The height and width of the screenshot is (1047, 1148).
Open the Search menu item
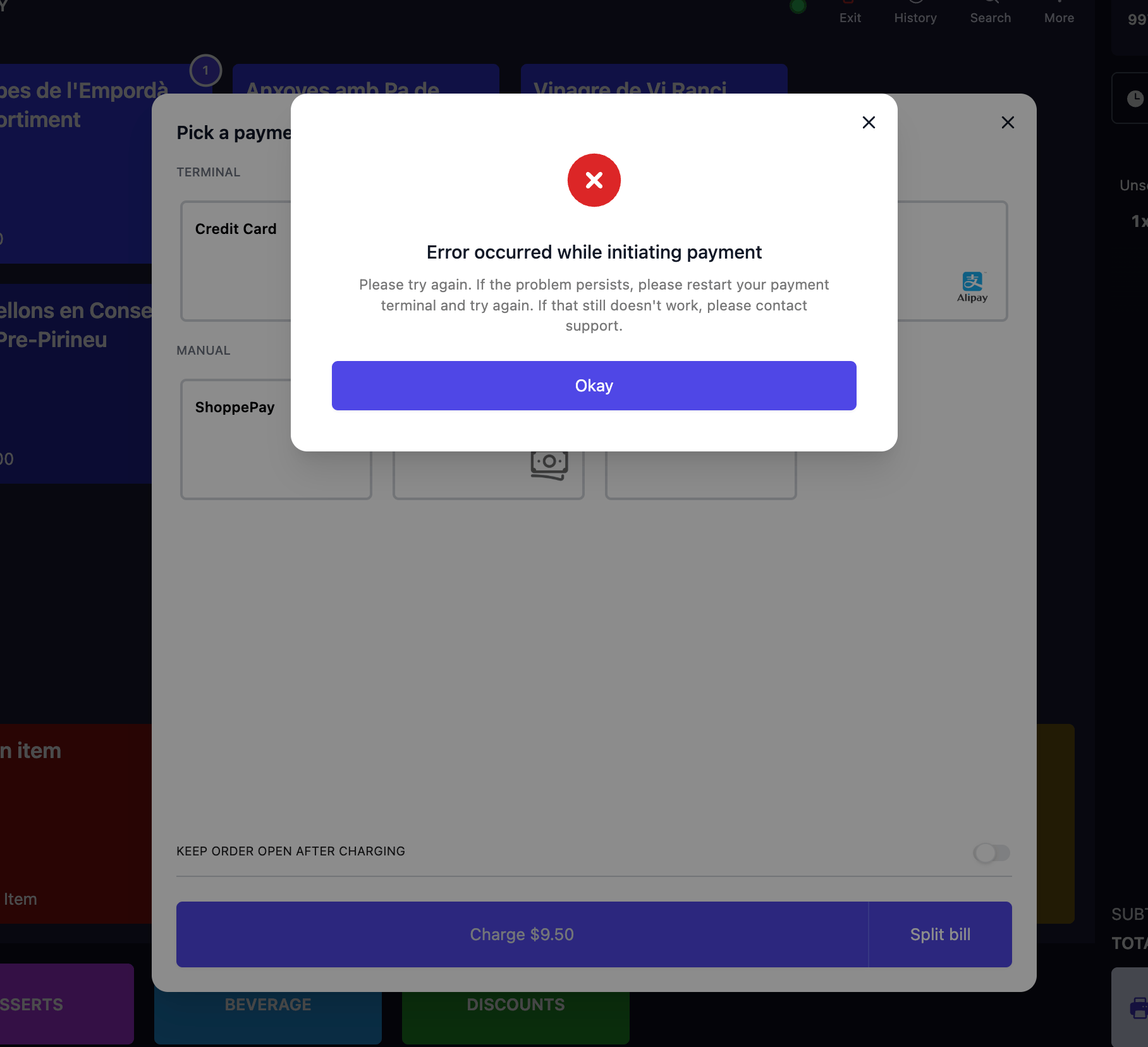pos(991,13)
